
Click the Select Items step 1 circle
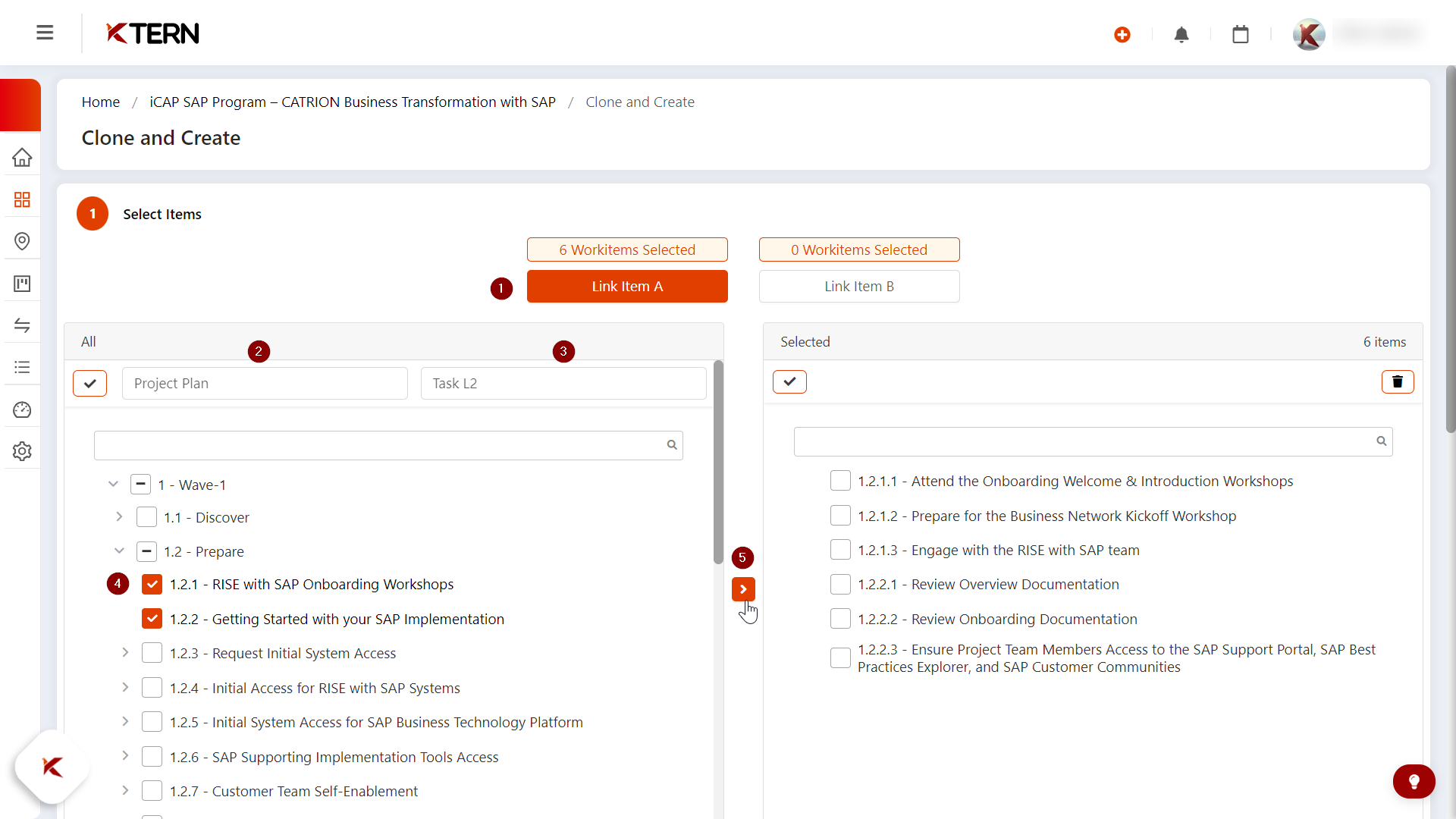(x=93, y=214)
